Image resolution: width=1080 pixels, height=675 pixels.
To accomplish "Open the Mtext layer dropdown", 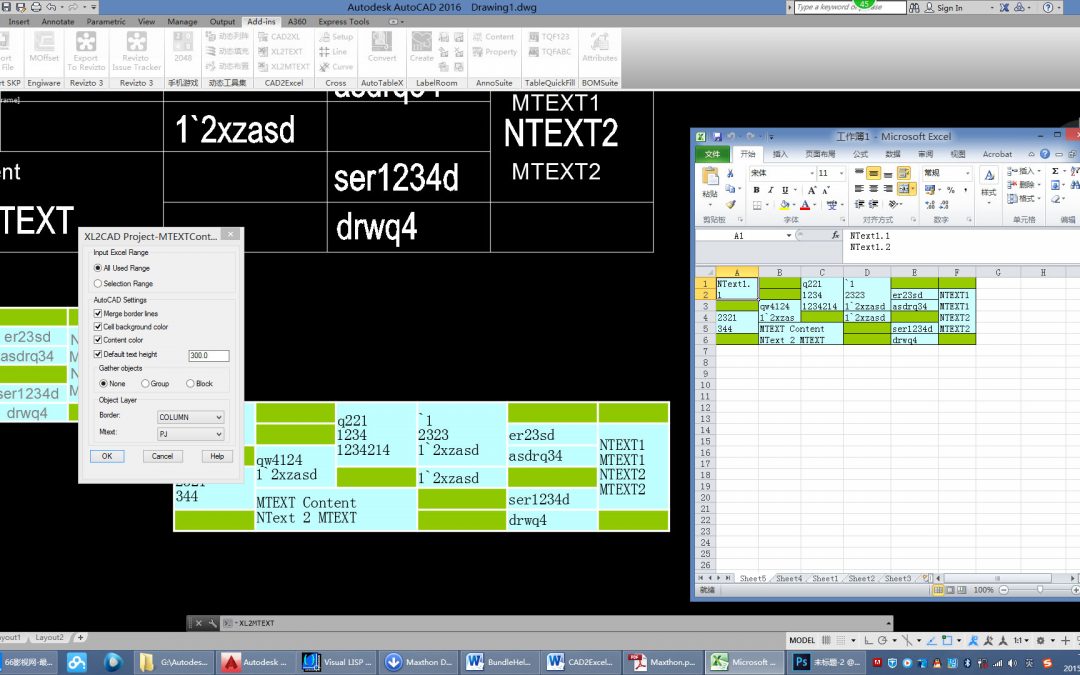I will (190, 434).
